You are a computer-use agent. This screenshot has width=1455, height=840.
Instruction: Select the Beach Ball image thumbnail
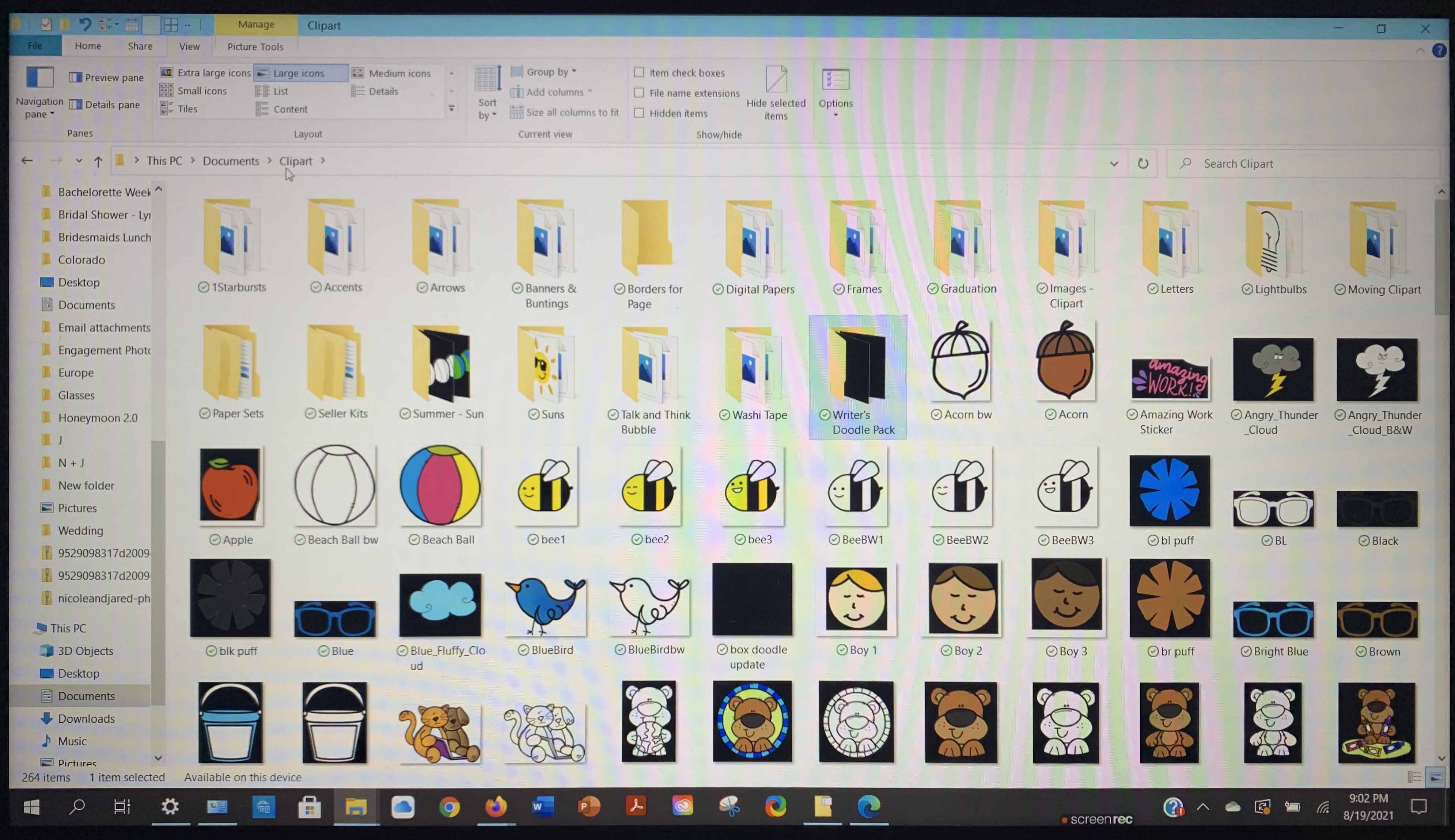pos(440,484)
